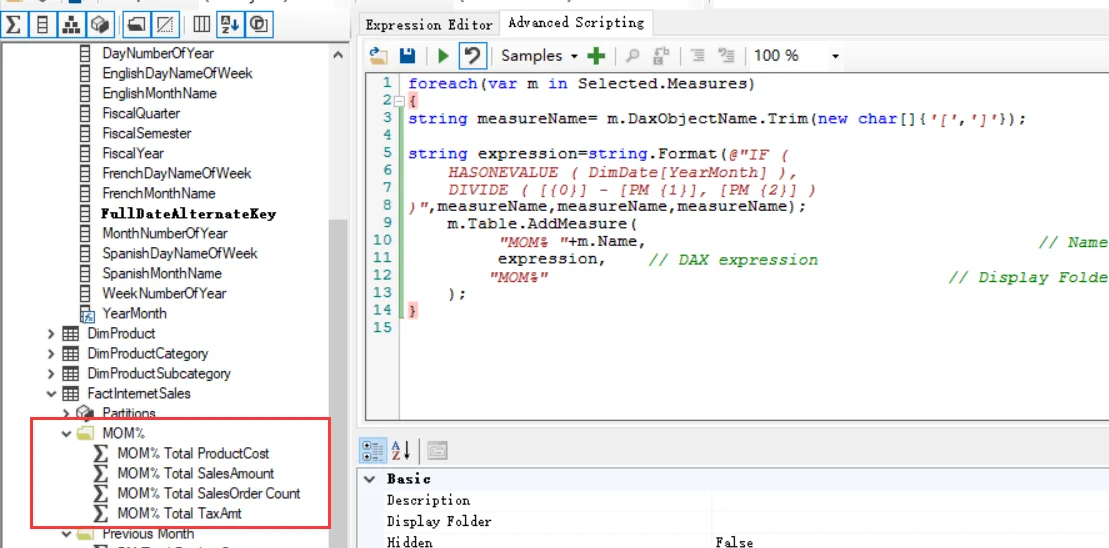Click the comment lines icon
This screenshot has height=548, width=1109.
(x=698, y=56)
